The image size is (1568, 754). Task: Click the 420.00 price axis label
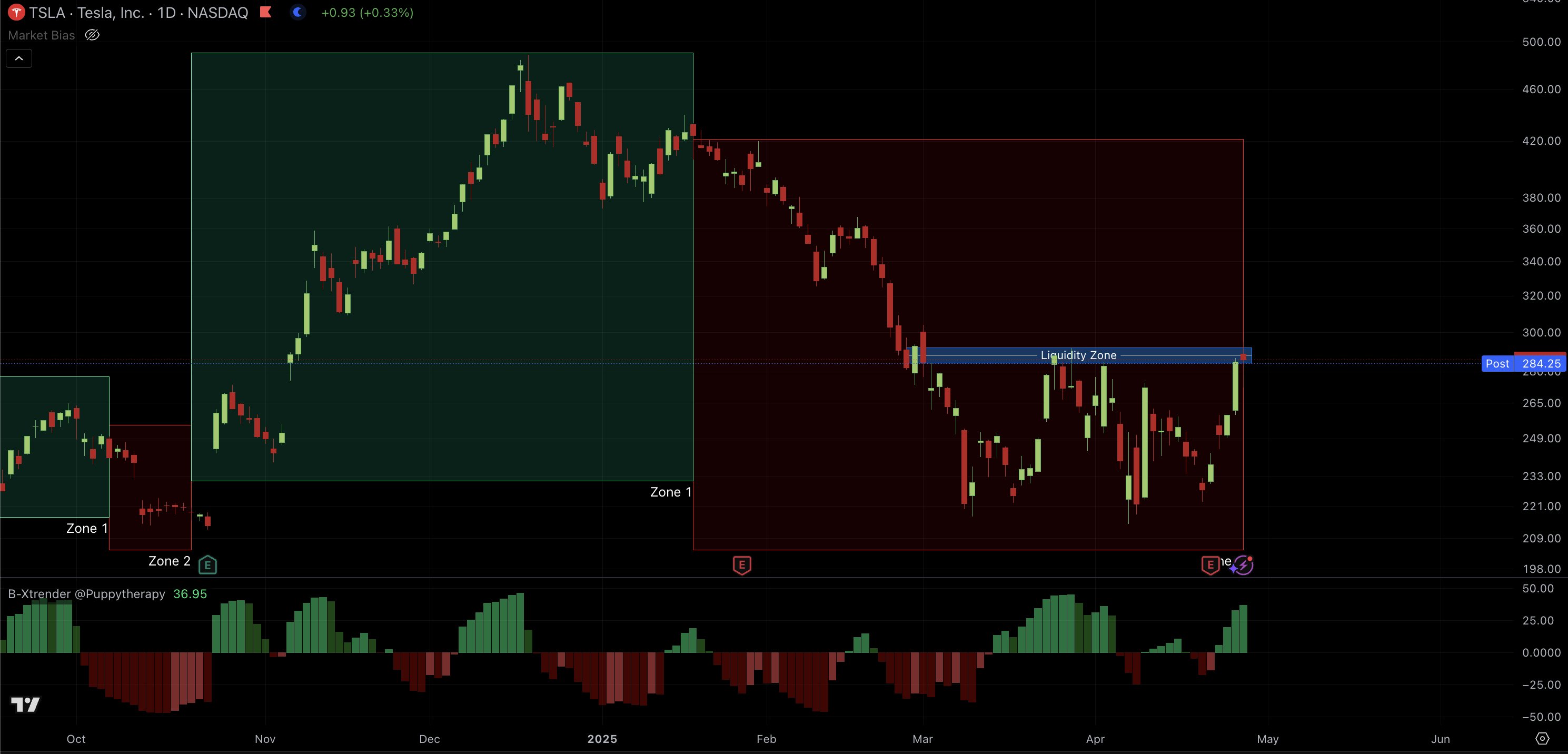(x=1541, y=141)
